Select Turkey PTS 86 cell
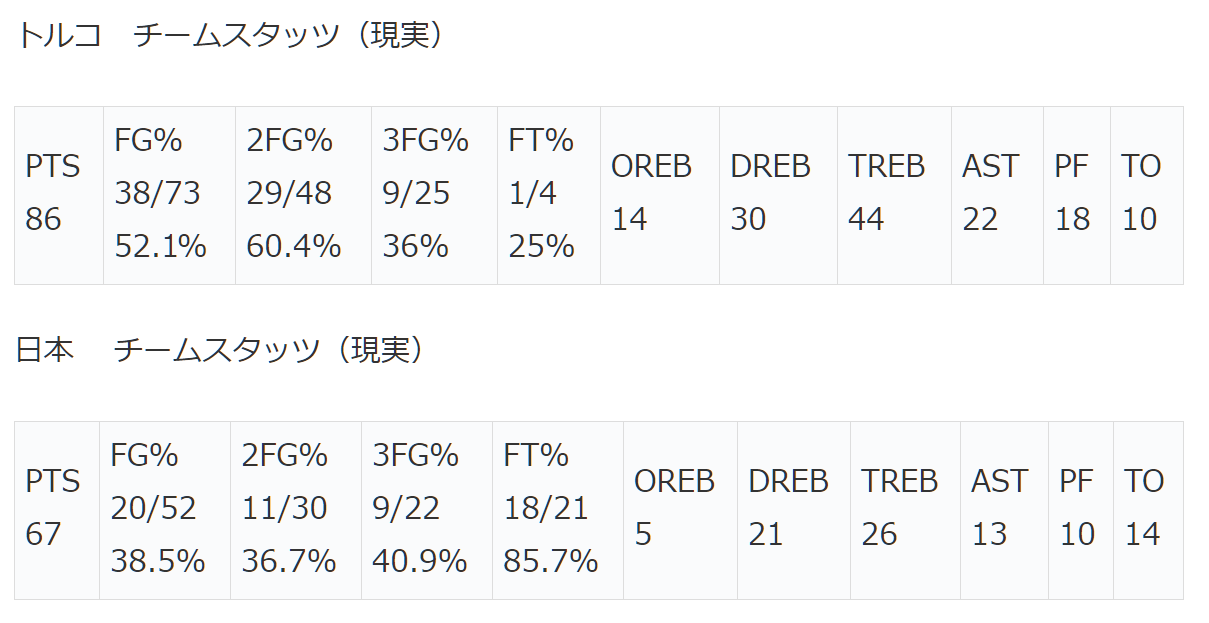 [x=59, y=195]
